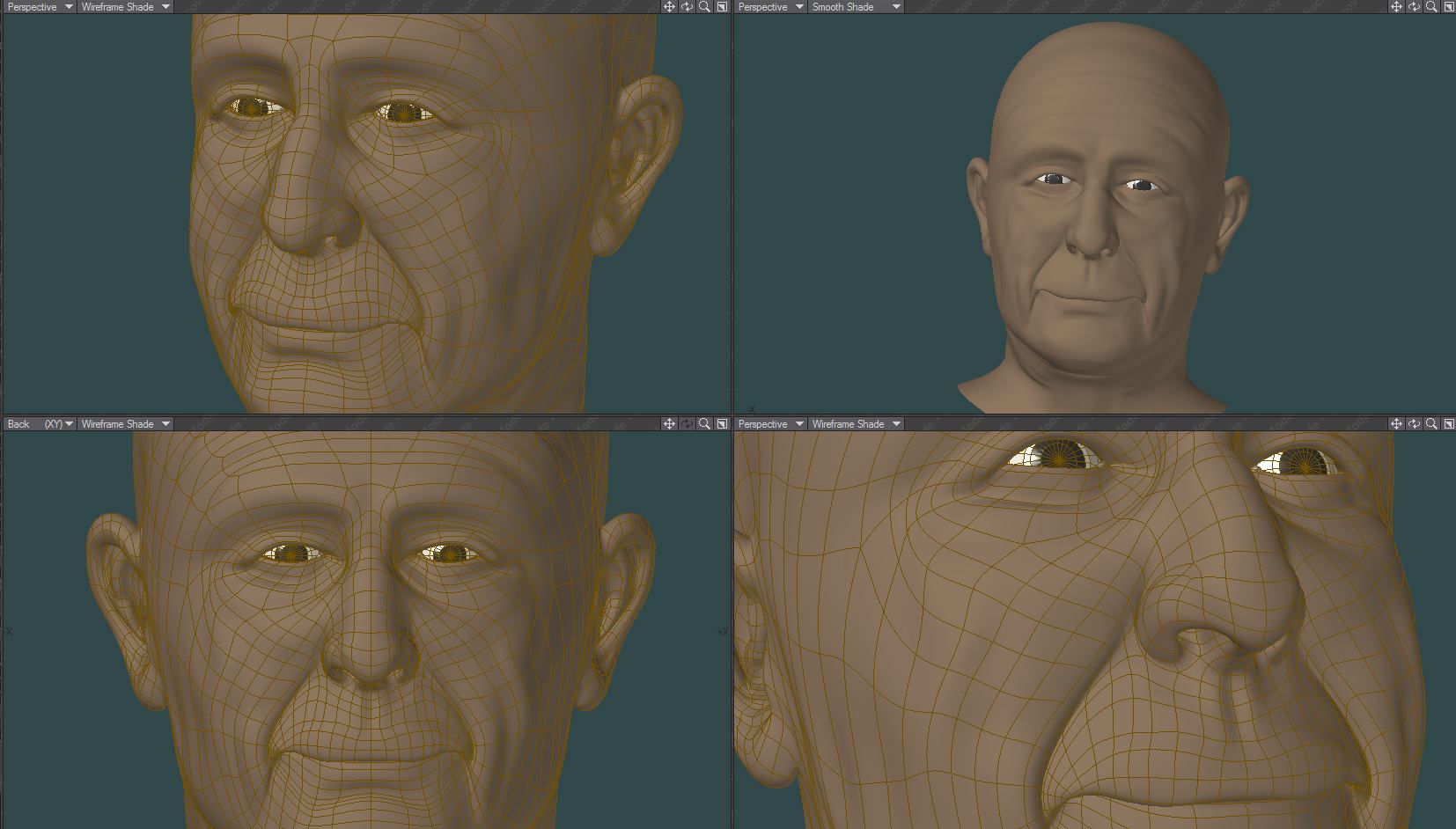The image size is (1456, 829).
Task: Click the rotate icon in top-left viewport
Action: (687, 7)
